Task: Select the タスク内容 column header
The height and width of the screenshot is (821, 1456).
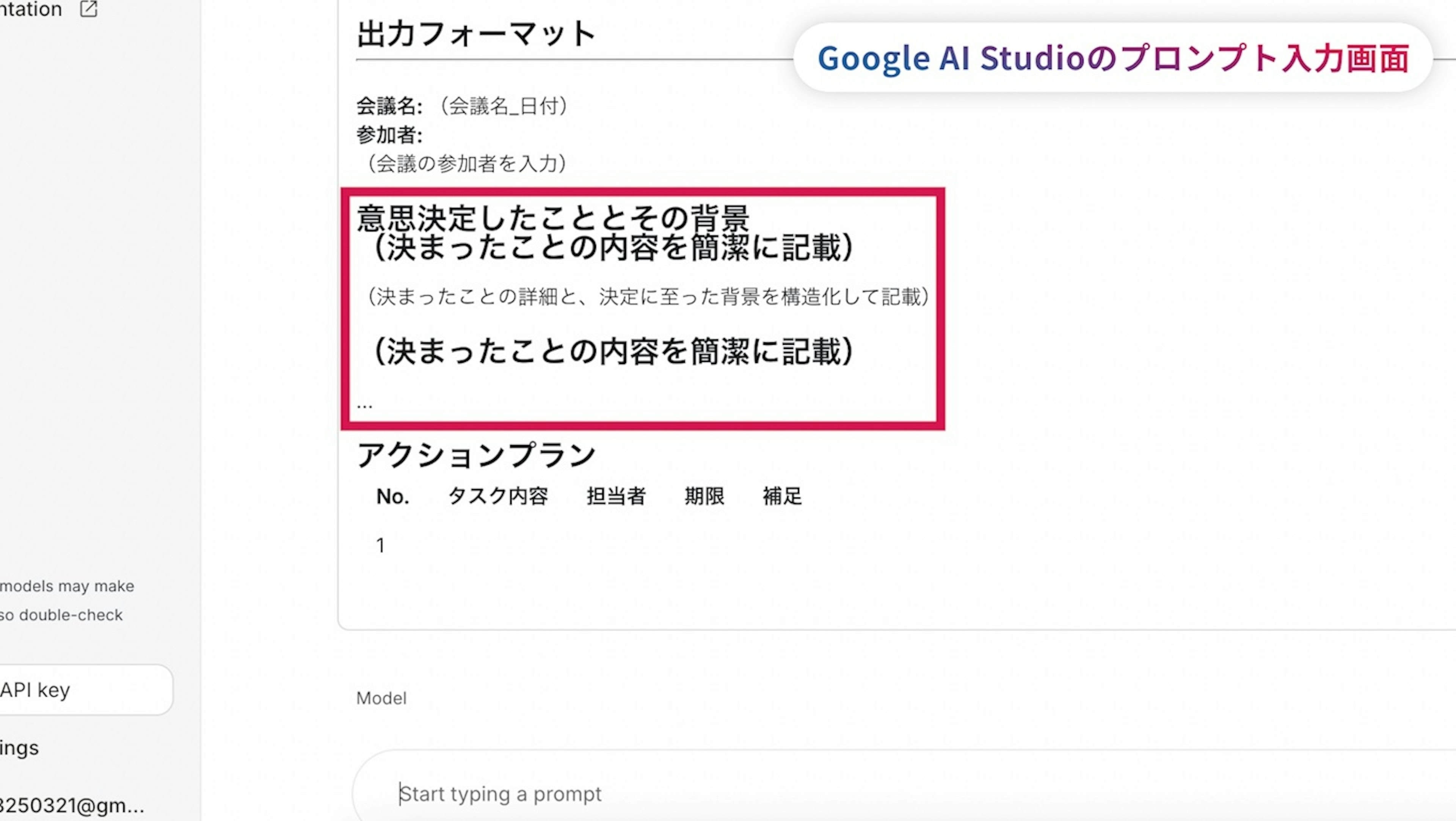Action: coord(498,496)
